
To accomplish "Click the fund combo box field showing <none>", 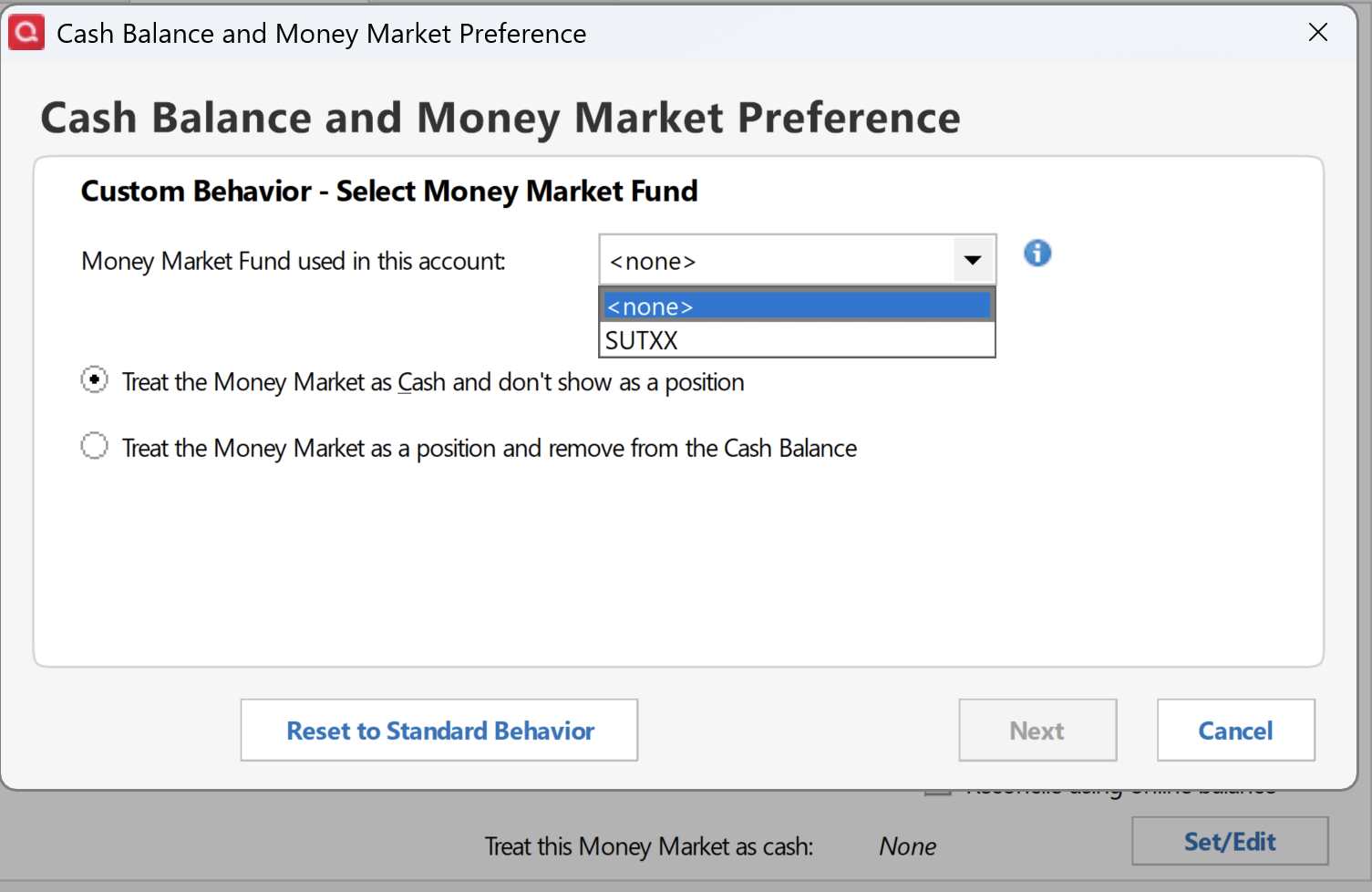I will click(777, 261).
